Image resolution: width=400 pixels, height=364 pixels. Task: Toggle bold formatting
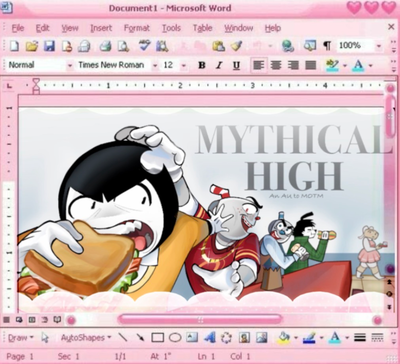coord(202,65)
